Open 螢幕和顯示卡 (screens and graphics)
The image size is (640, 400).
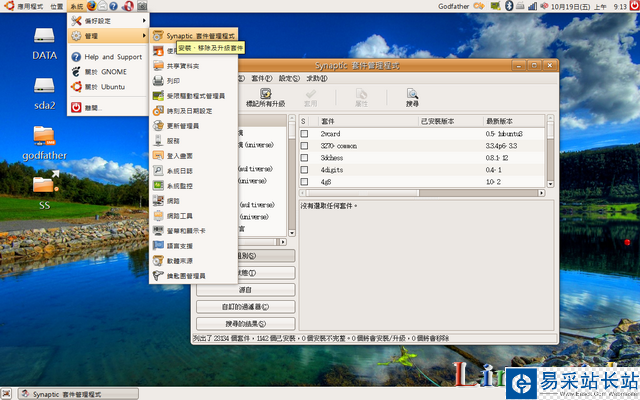[x=193, y=231]
